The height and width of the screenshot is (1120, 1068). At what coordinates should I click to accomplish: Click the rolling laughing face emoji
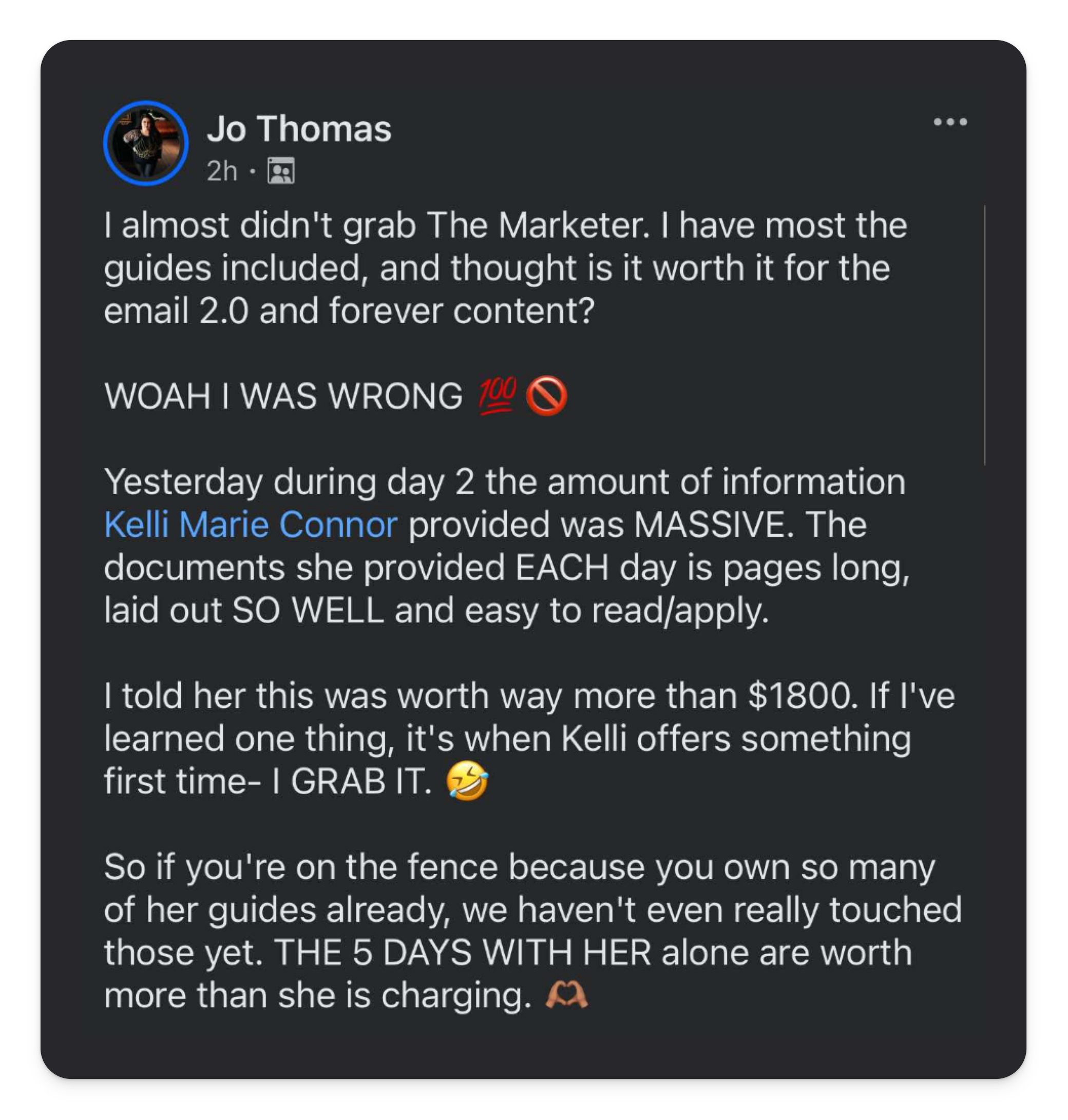click(467, 781)
